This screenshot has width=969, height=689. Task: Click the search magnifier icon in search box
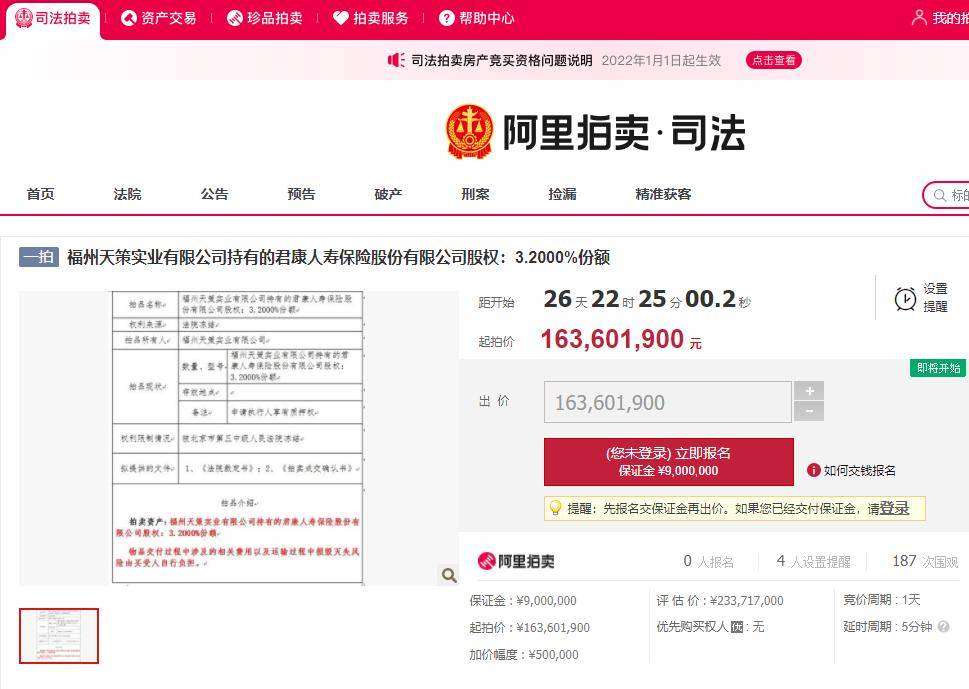pyautogui.click(x=940, y=195)
